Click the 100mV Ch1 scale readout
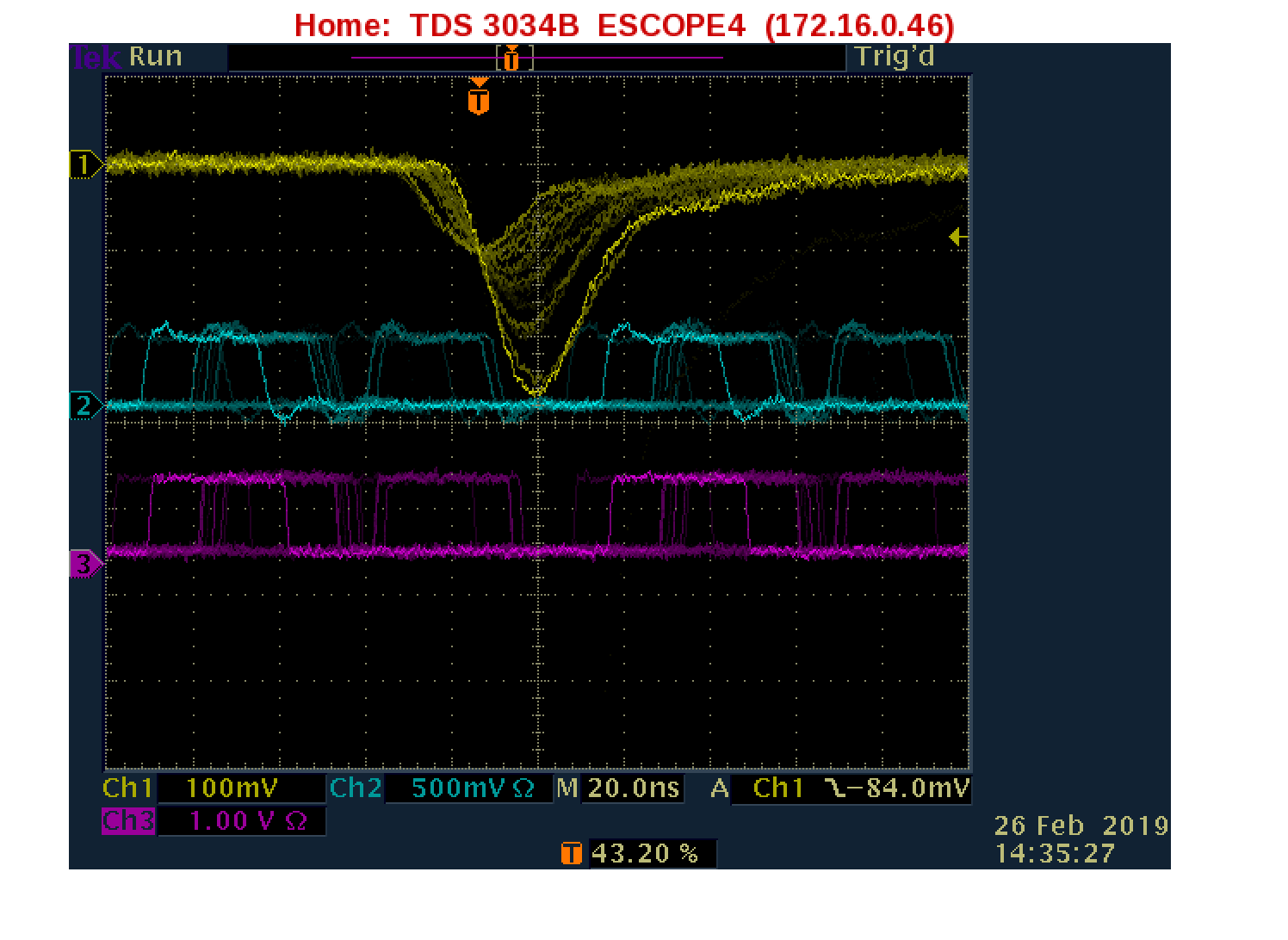The width and height of the screenshot is (1288, 940). click(x=232, y=788)
